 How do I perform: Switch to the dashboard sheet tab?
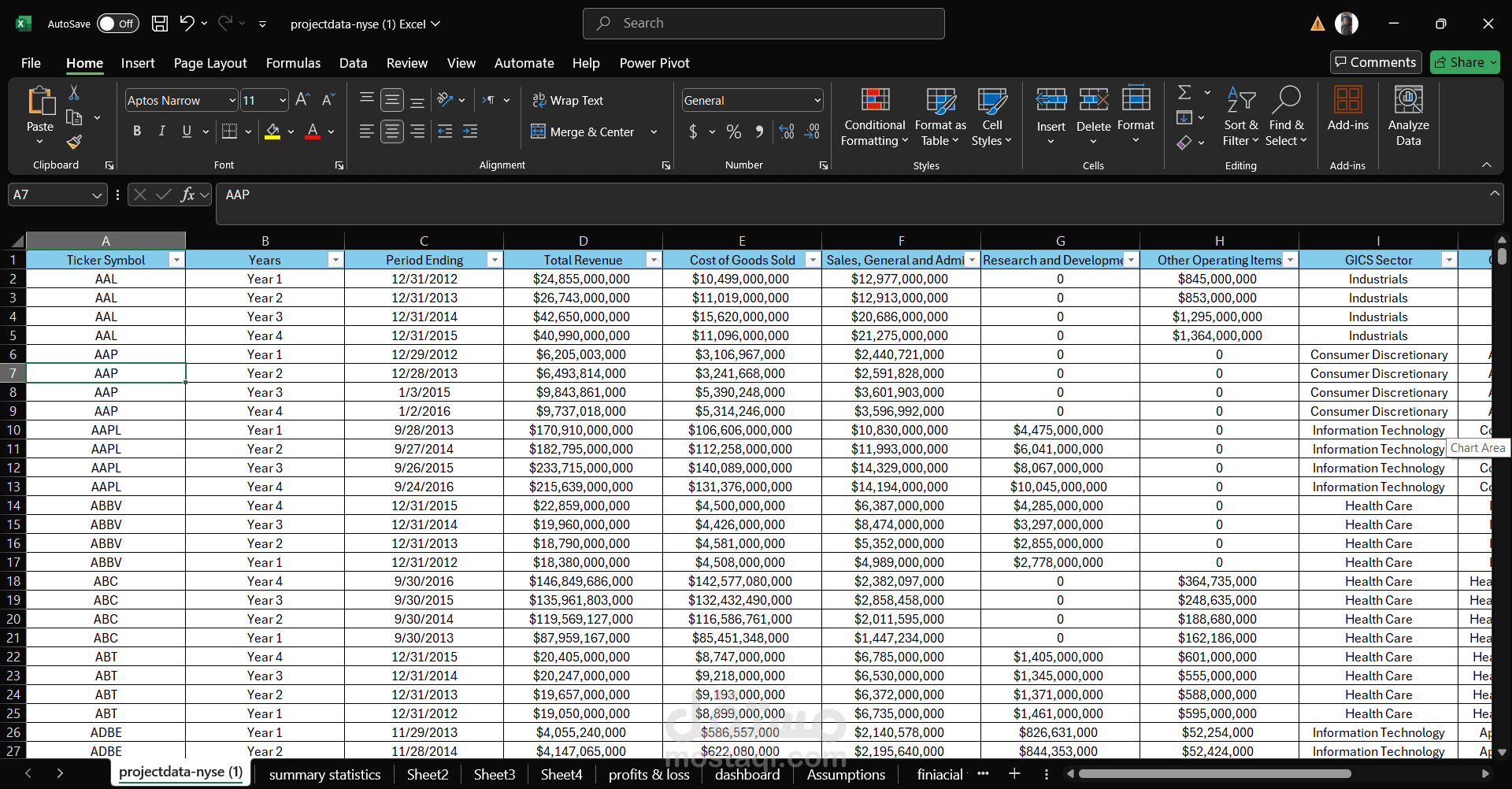pos(747,775)
